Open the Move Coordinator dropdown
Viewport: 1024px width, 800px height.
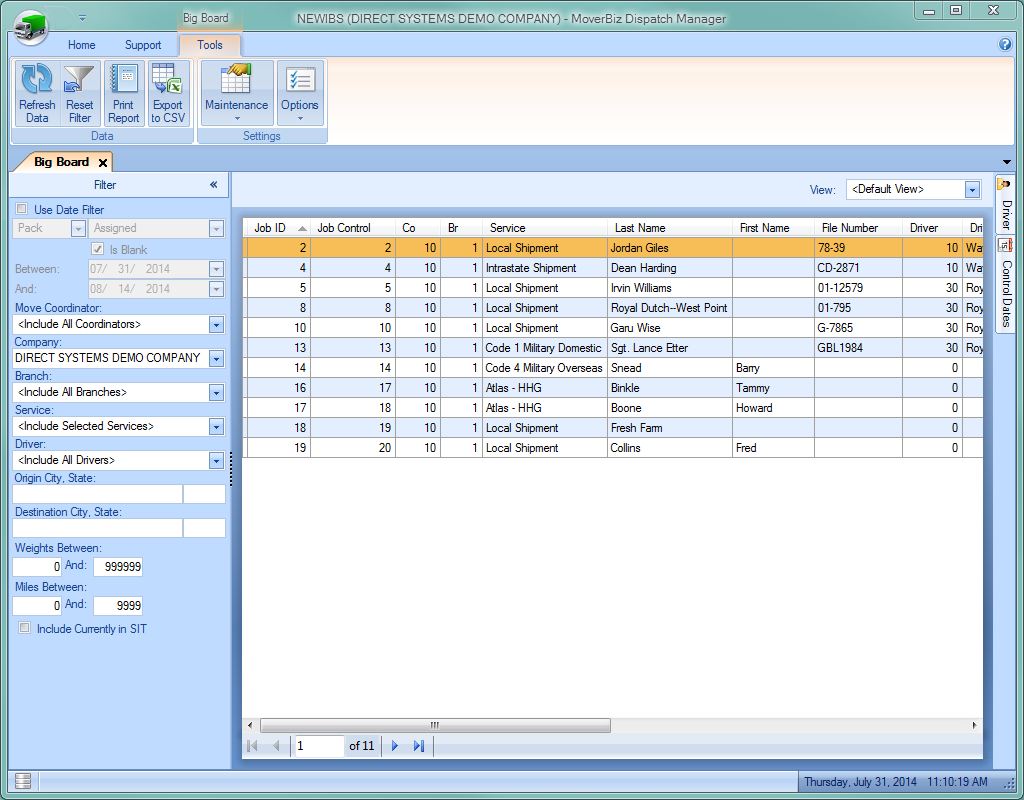(x=216, y=325)
